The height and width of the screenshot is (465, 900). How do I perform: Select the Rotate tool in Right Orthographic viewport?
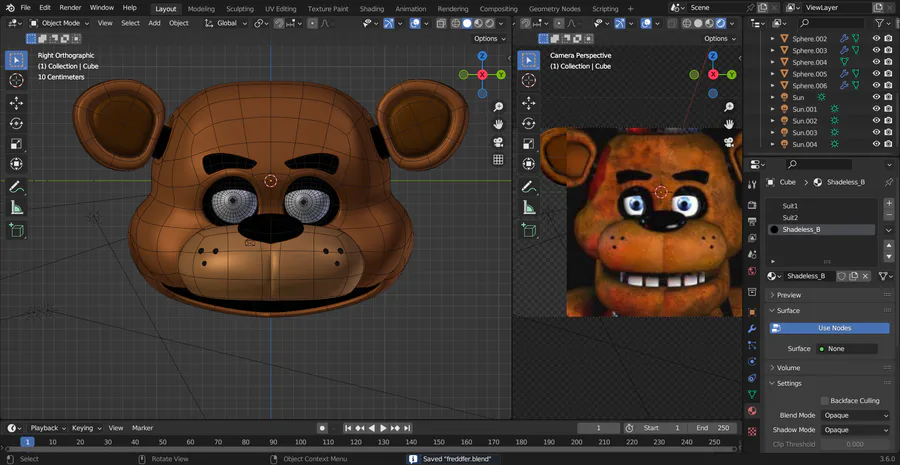point(16,123)
